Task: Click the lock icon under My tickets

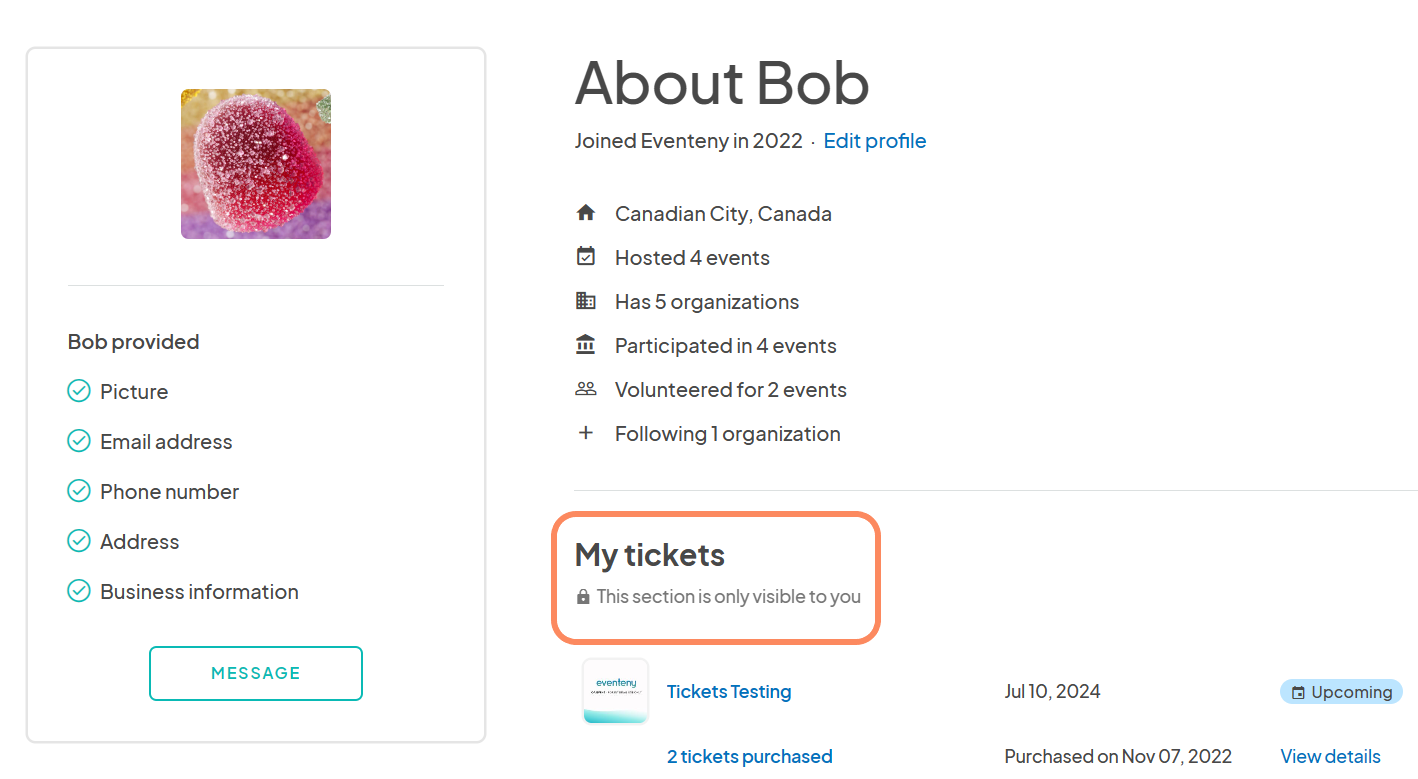Action: coord(582,596)
